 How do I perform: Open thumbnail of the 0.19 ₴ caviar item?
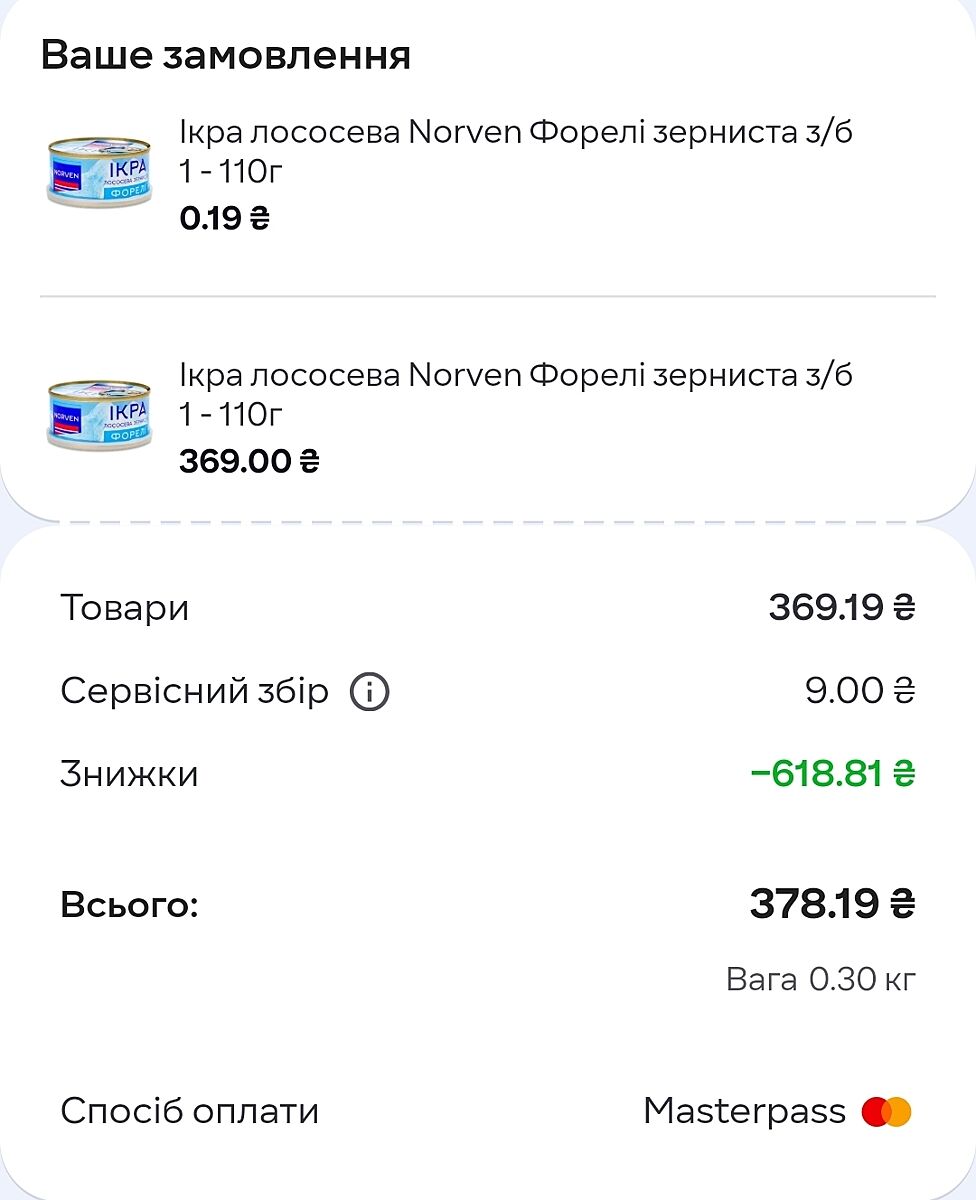98,173
